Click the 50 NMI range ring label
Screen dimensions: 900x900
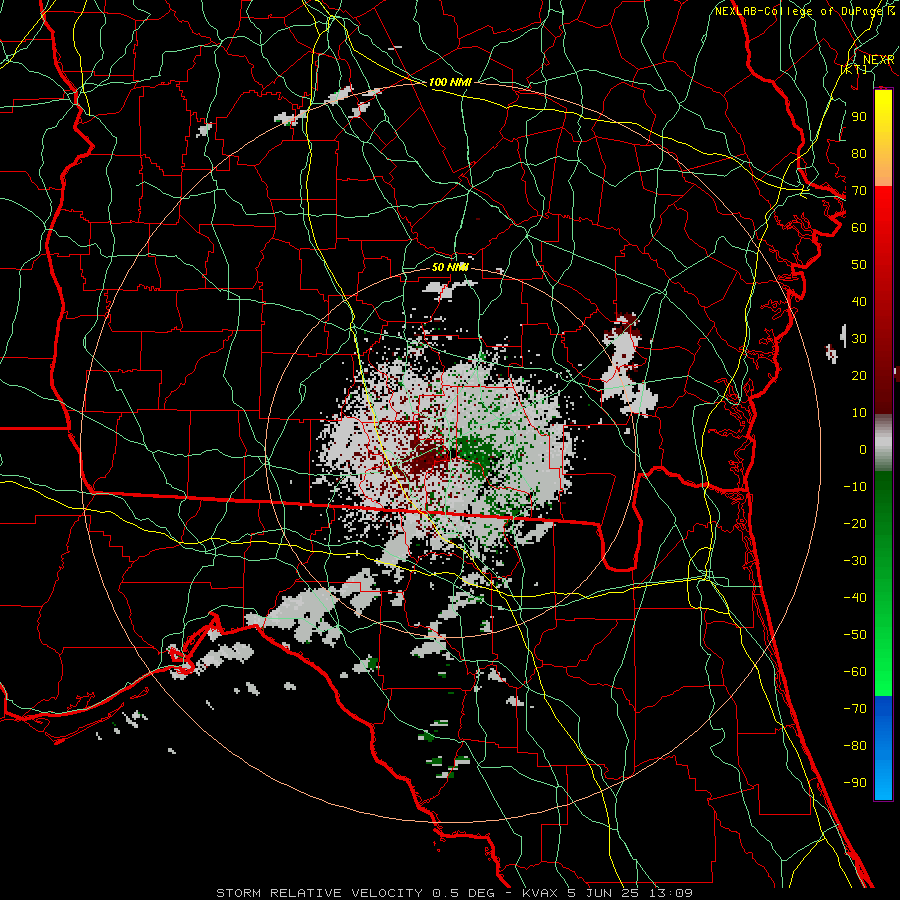click(x=450, y=267)
